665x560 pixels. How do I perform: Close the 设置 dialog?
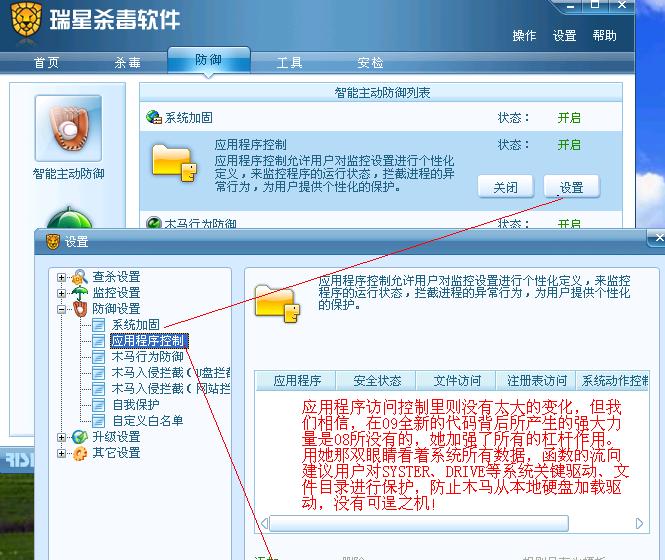659,238
